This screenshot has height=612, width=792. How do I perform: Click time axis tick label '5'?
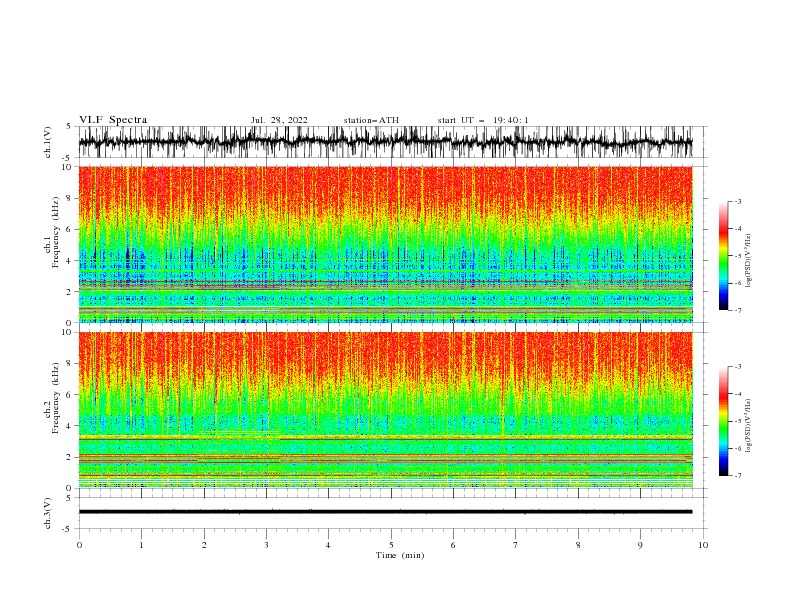(391, 545)
